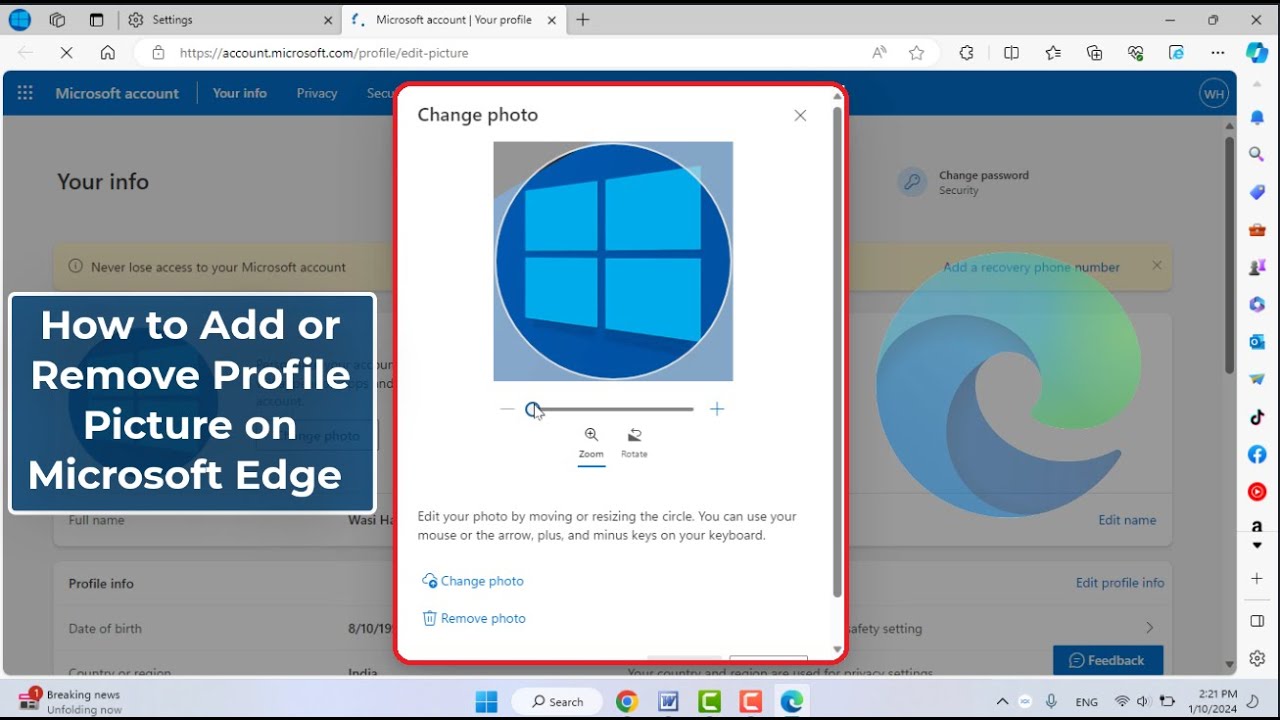Open the Favorites list icon
The image size is (1280, 720).
[x=1053, y=53]
